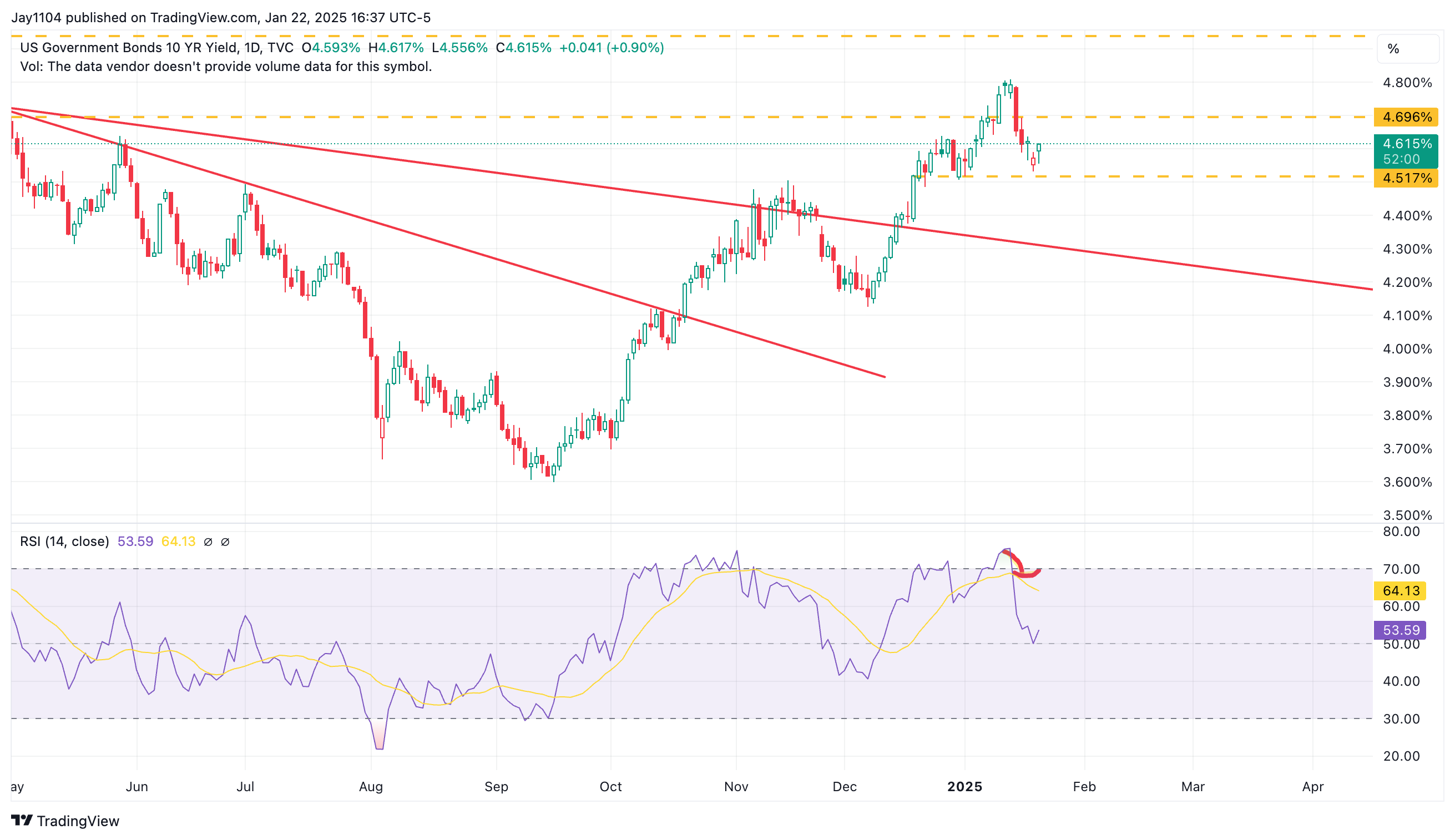Screen dimensions: 1455x840
Task: Click the 20.00 RSI axis label
Action: [1401, 756]
